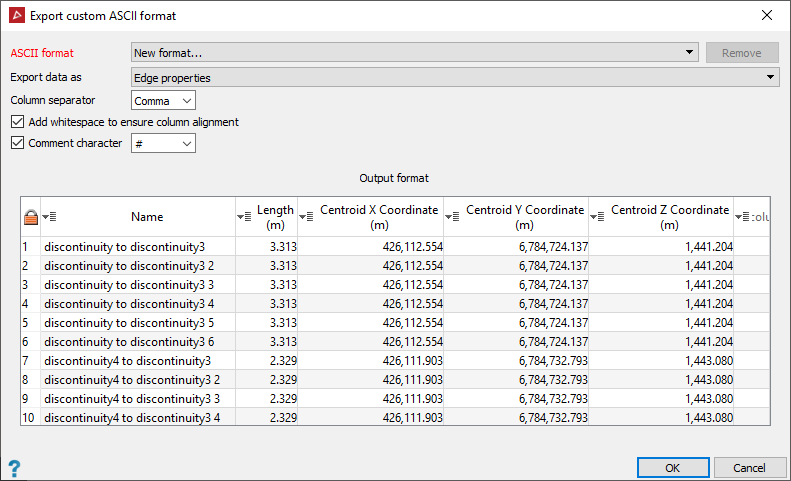The height and width of the screenshot is (481, 791).
Task: Click the blue help question mark icon
Action: coord(14,467)
